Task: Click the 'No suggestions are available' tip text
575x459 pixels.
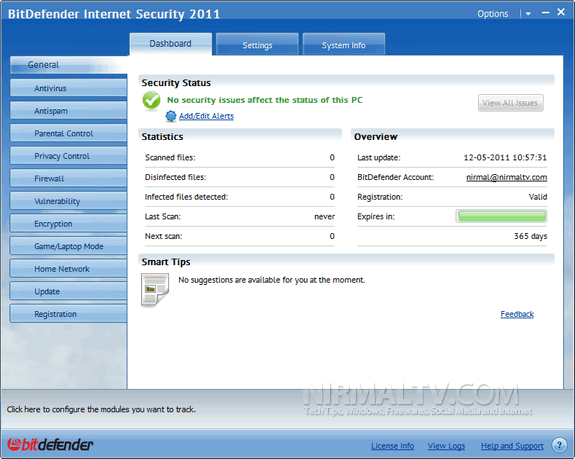Action: (271, 280)
